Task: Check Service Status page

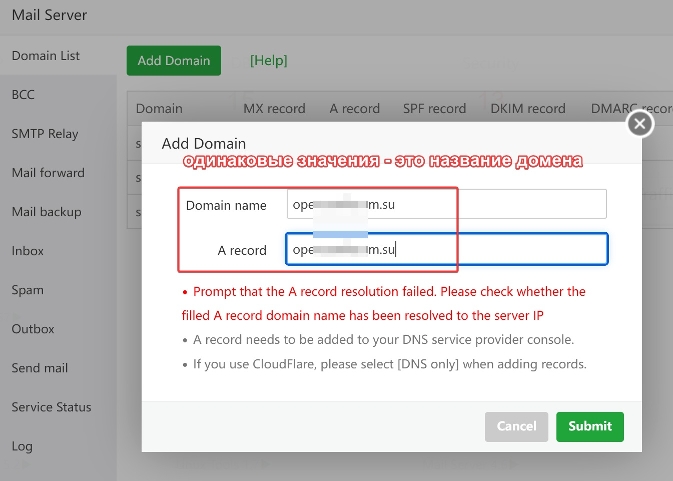Action: click(51, 407)
